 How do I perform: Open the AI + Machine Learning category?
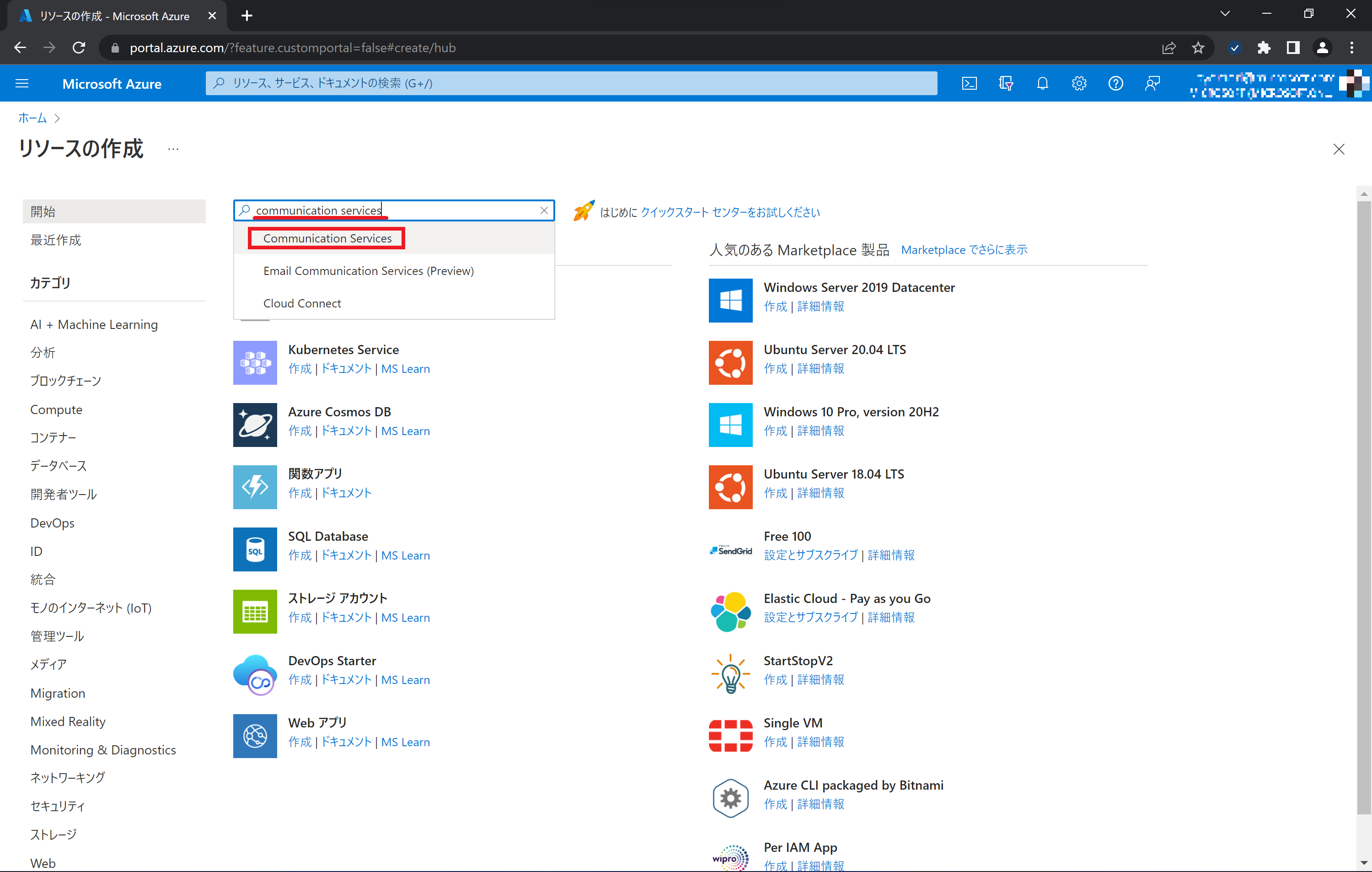click(94, 324)
